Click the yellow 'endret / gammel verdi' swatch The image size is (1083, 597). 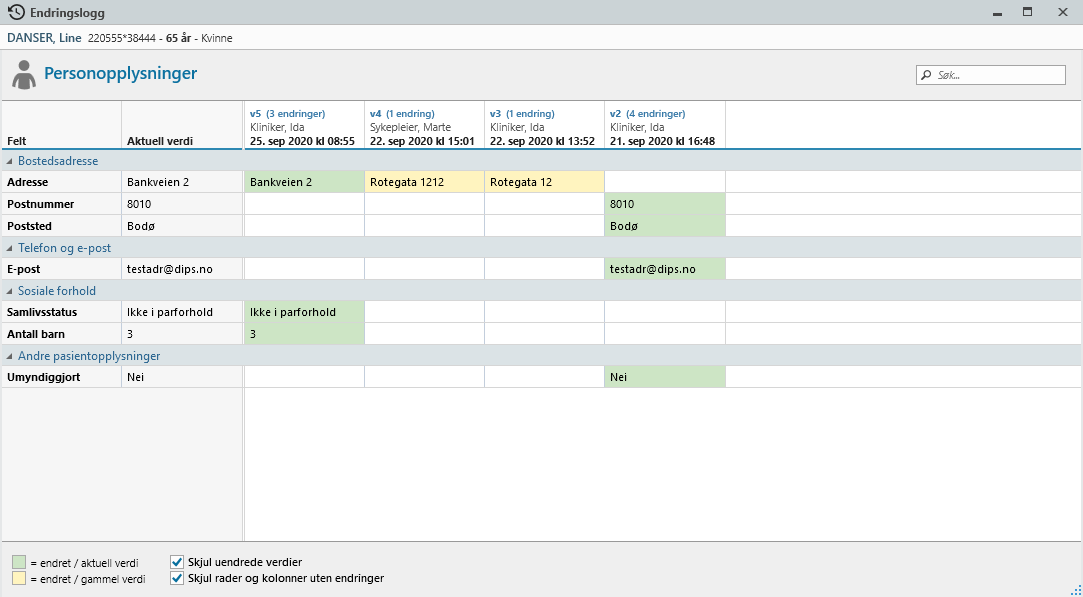point(19,579)
